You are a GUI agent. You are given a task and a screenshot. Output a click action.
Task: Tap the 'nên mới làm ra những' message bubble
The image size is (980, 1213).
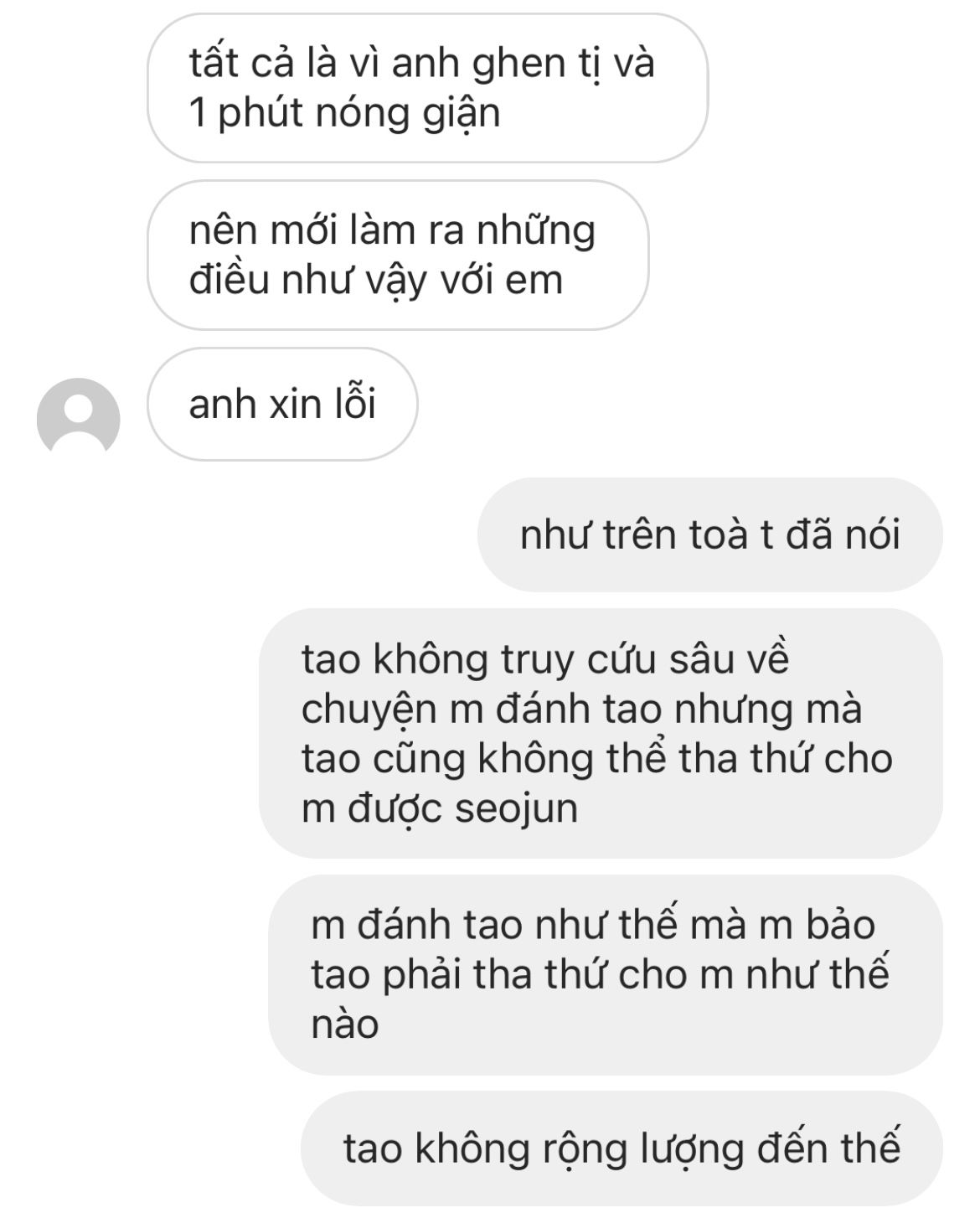(398, 255)
